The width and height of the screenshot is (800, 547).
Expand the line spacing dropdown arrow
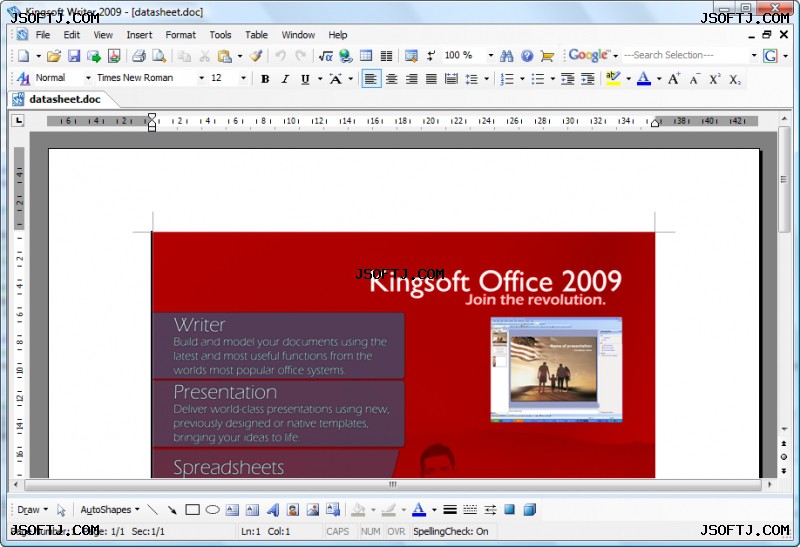[486, 79]
